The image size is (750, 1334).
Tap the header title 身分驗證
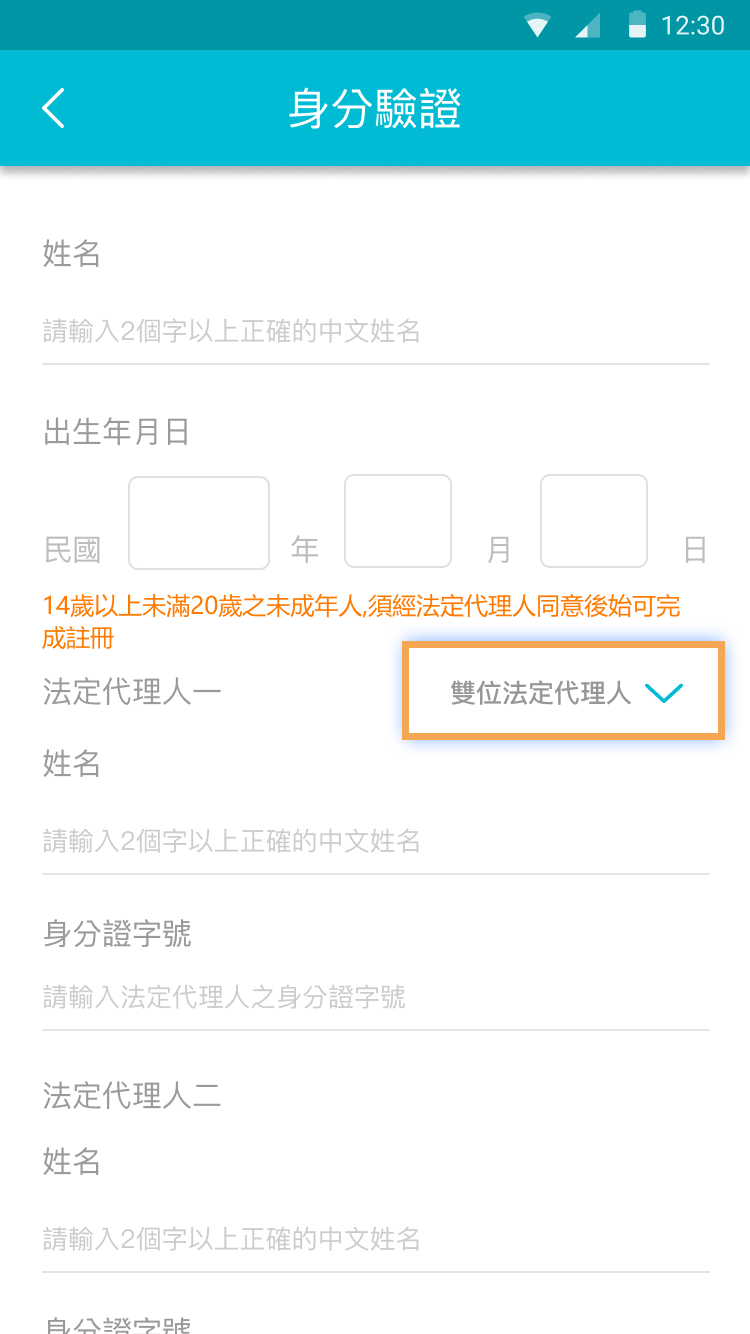tap(375, 108)
